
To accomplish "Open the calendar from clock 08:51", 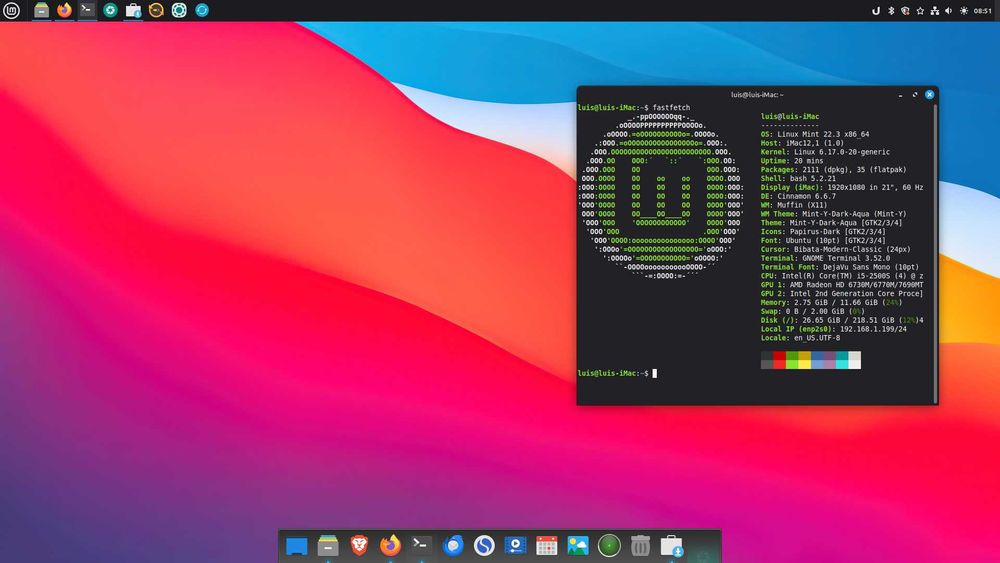I will coord(983,11).
